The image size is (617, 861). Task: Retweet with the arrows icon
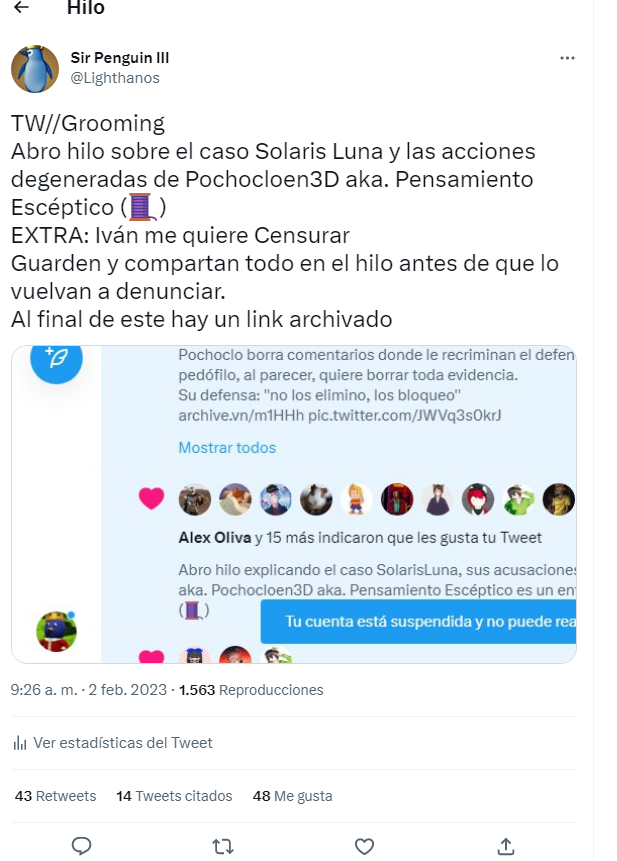pyautogui.click(x=223, y=846)
